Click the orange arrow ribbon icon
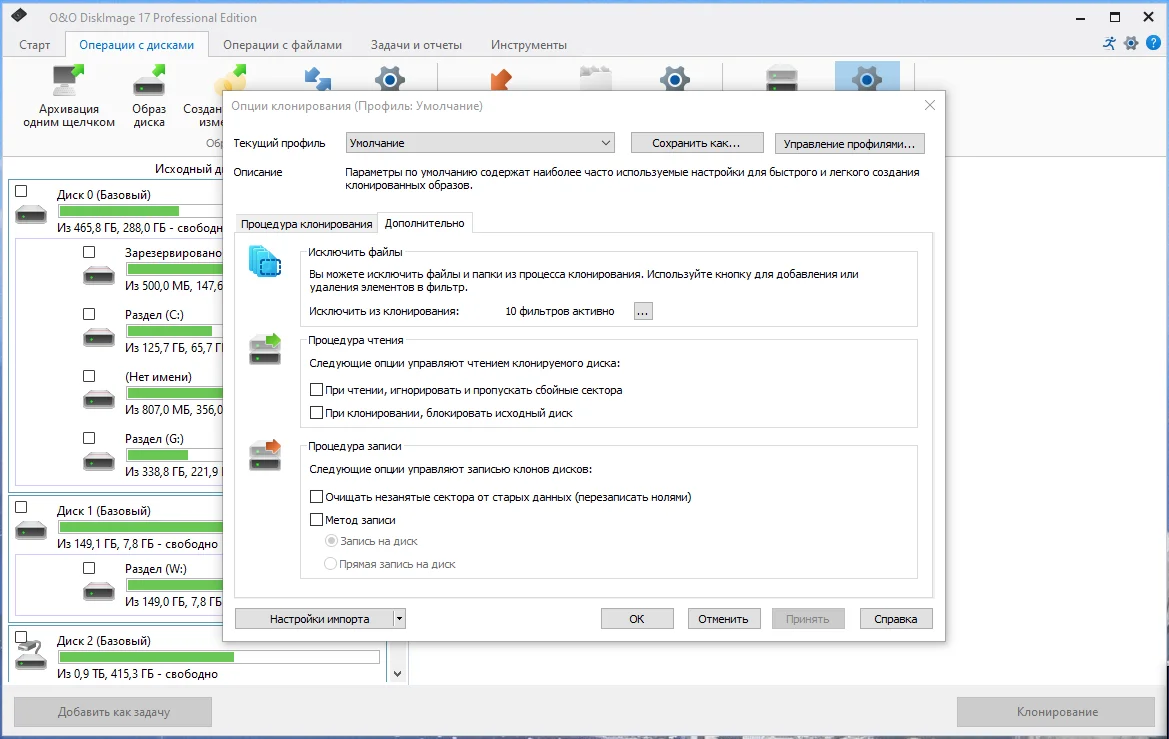 [x=501, y=78]
